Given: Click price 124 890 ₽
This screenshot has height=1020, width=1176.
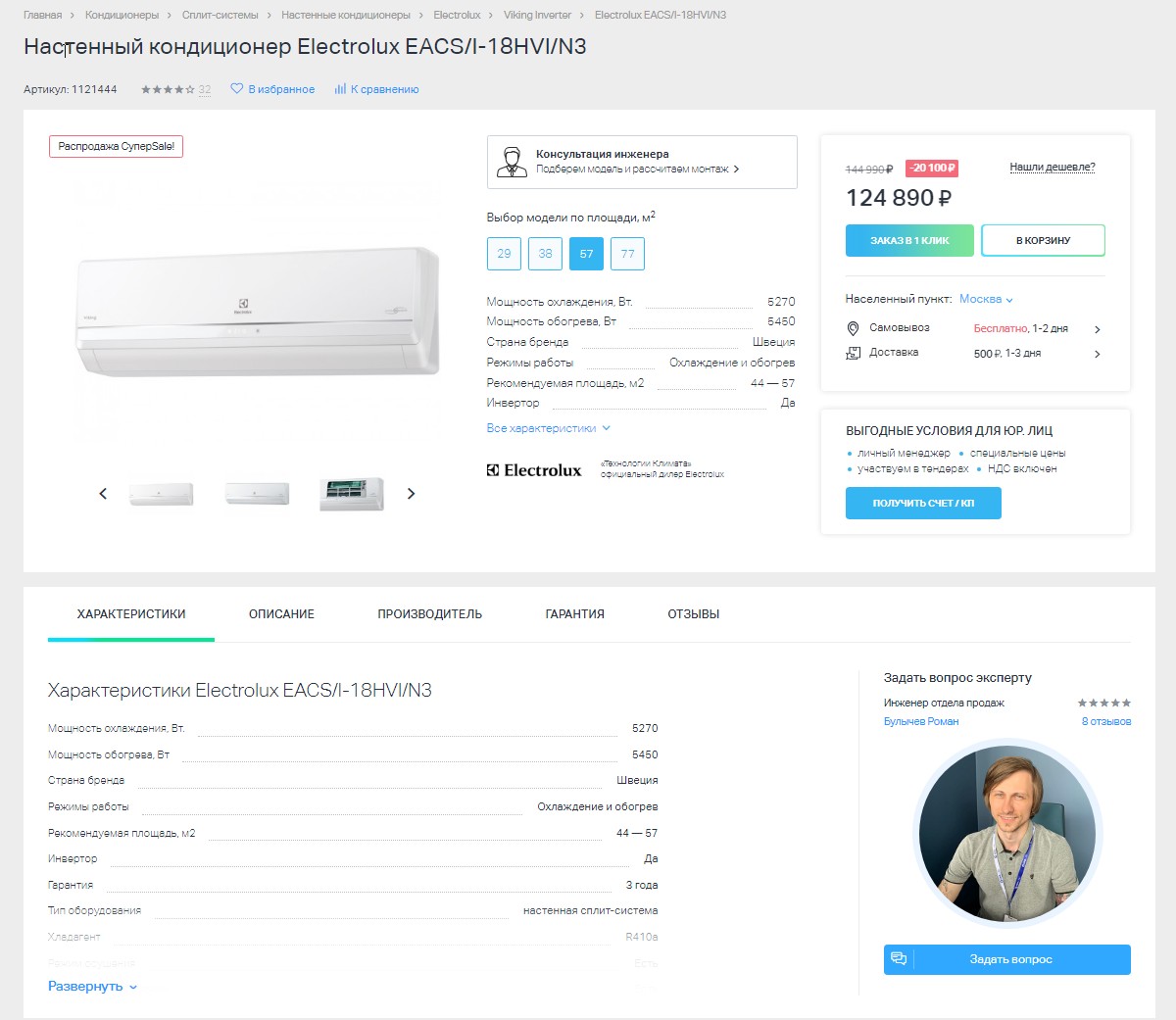Looking at the screenshot, I should (x=899, y=199).
